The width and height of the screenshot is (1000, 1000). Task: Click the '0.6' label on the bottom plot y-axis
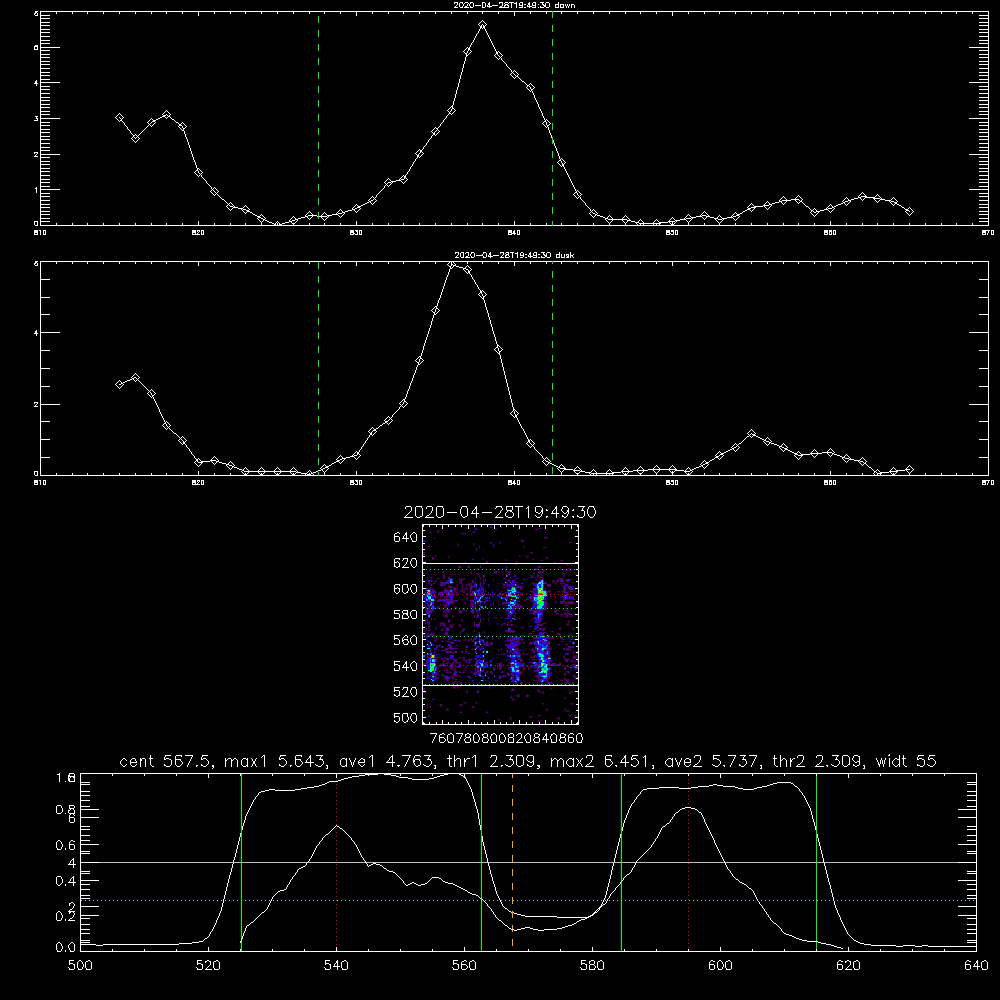(x=66, y=844)
